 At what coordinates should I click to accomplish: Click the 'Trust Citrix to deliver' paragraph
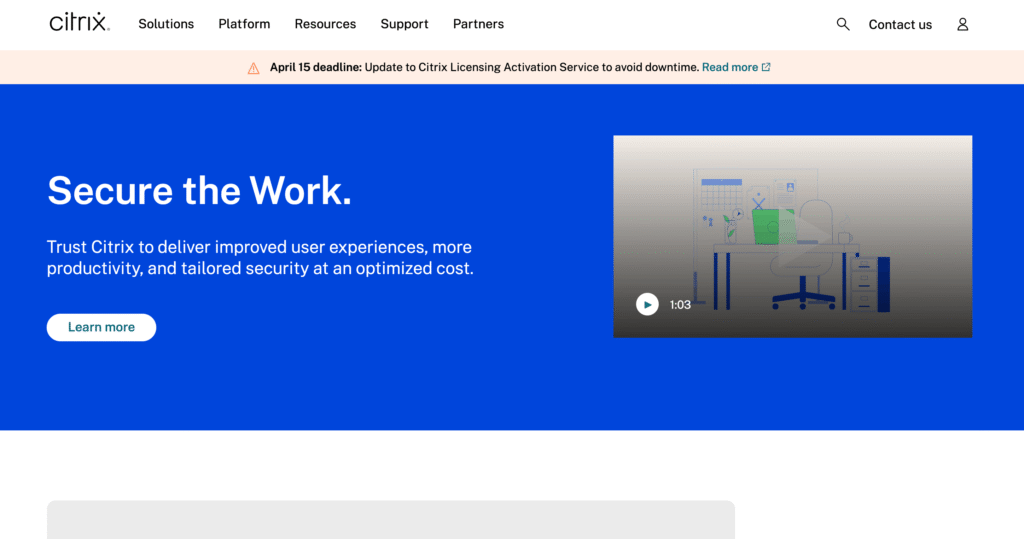click(259, 258)
